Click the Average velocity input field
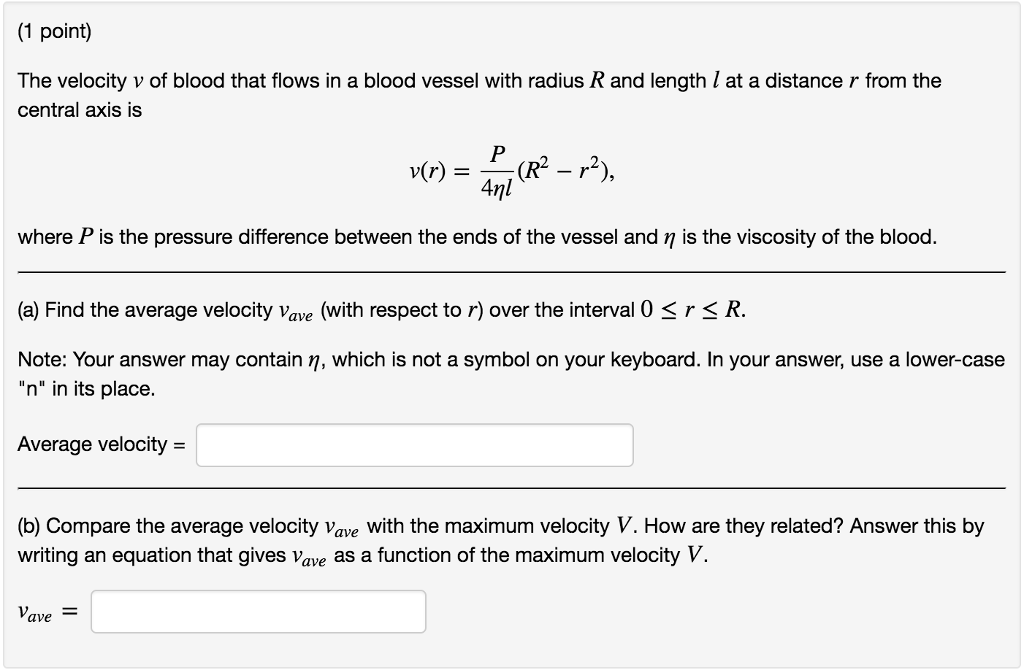The width and height of the screenshot is (1024, 670). [413, 444]
